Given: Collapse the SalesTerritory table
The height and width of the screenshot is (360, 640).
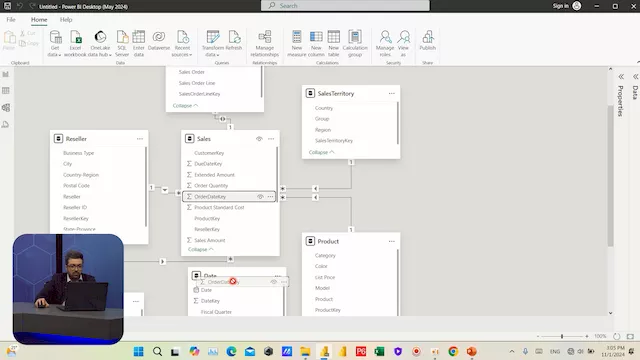Looking at the screenshot, I should point(321,152).
